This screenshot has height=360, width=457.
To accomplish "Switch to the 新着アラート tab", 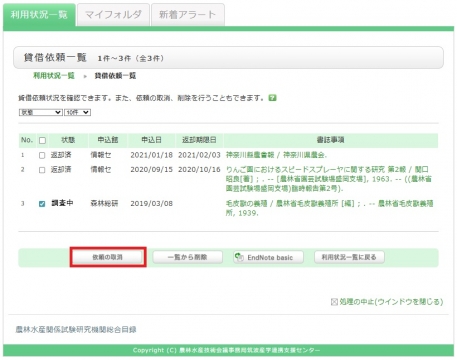I will point(188,15).
